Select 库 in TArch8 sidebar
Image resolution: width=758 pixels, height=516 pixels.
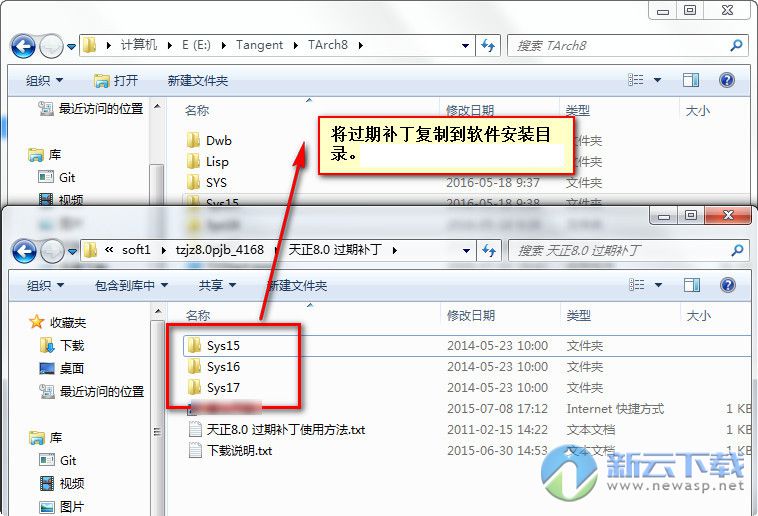pyautogui.click(x=44, y=155)
